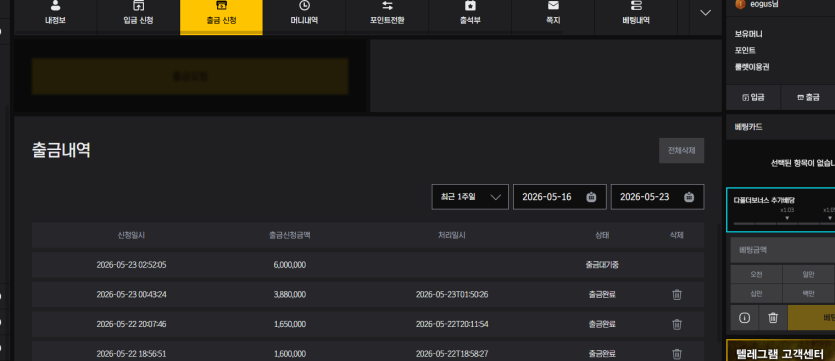Select the highlighted 출금 신청 tab
Viewport: 835px width, 361px height.
coord(221,17)
